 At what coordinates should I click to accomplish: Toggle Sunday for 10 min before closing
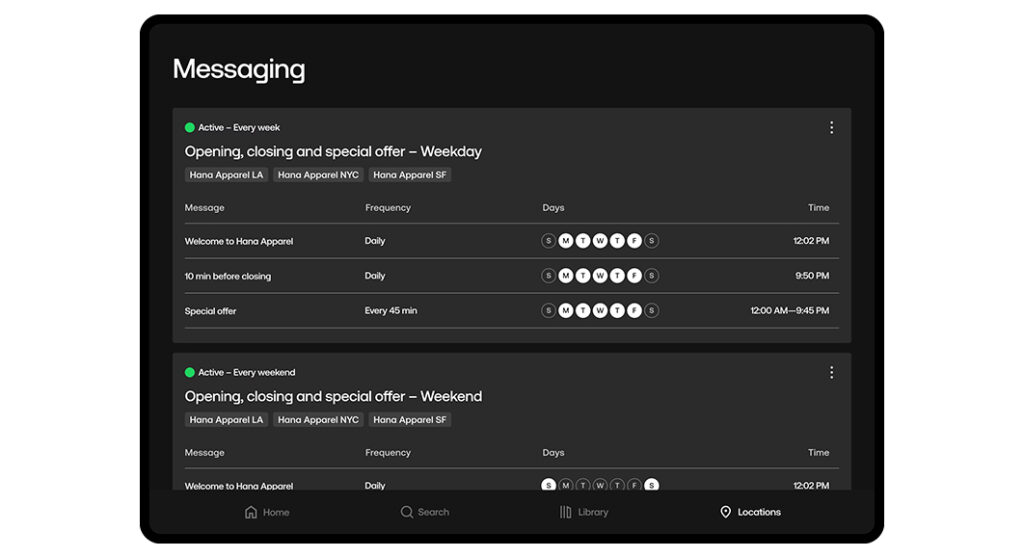(548, 276)
